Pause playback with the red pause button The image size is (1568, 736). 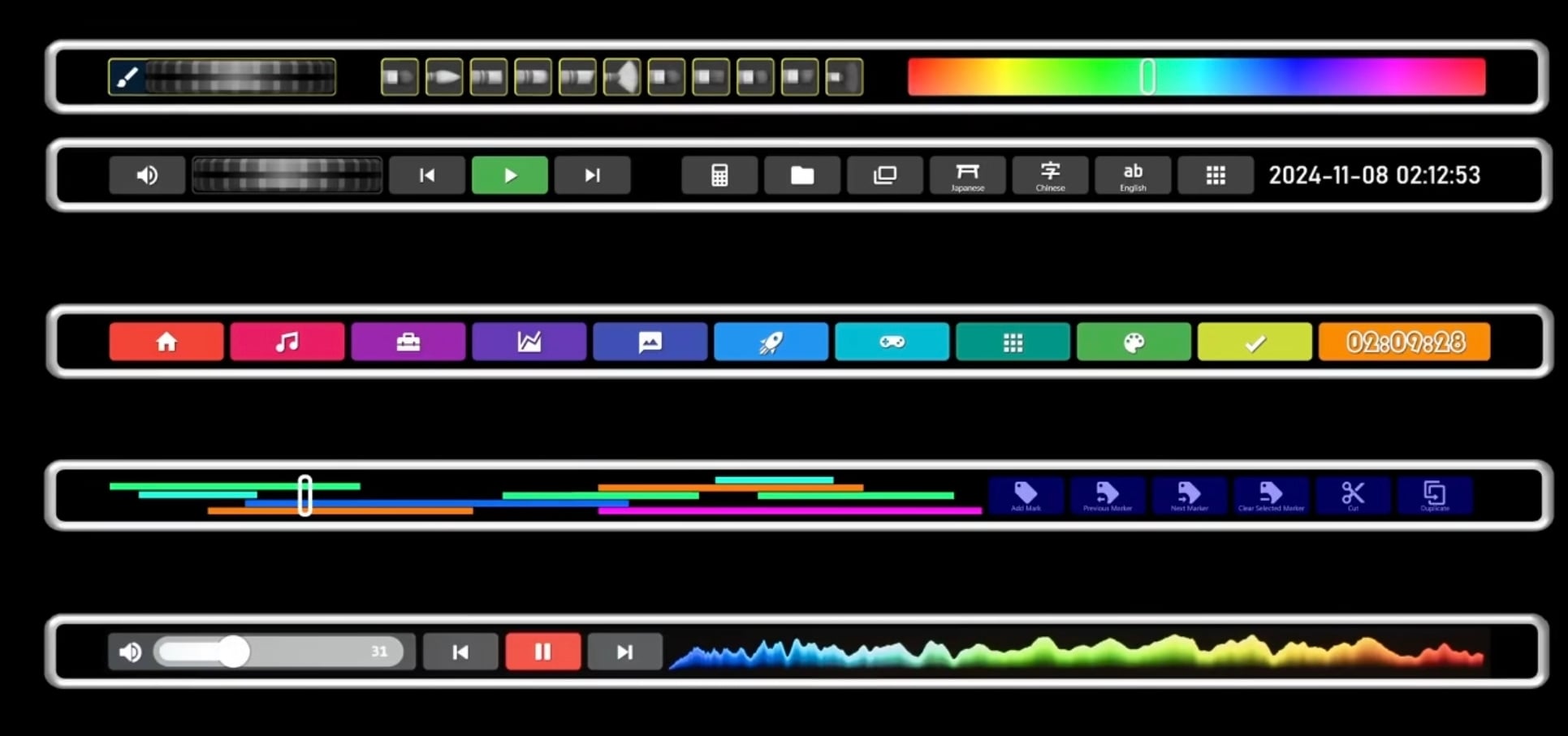(543, 652)
